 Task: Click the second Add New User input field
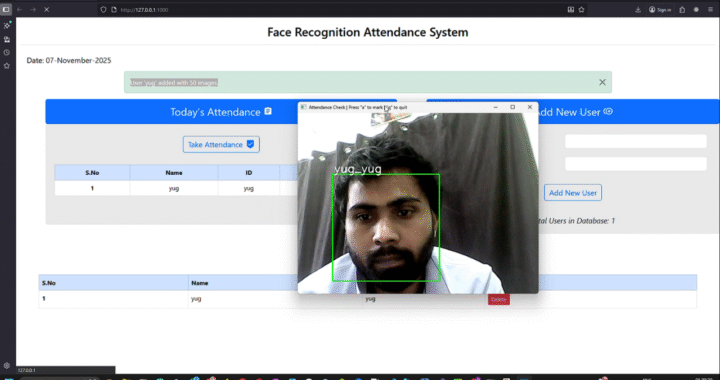[x=636, y=164]
